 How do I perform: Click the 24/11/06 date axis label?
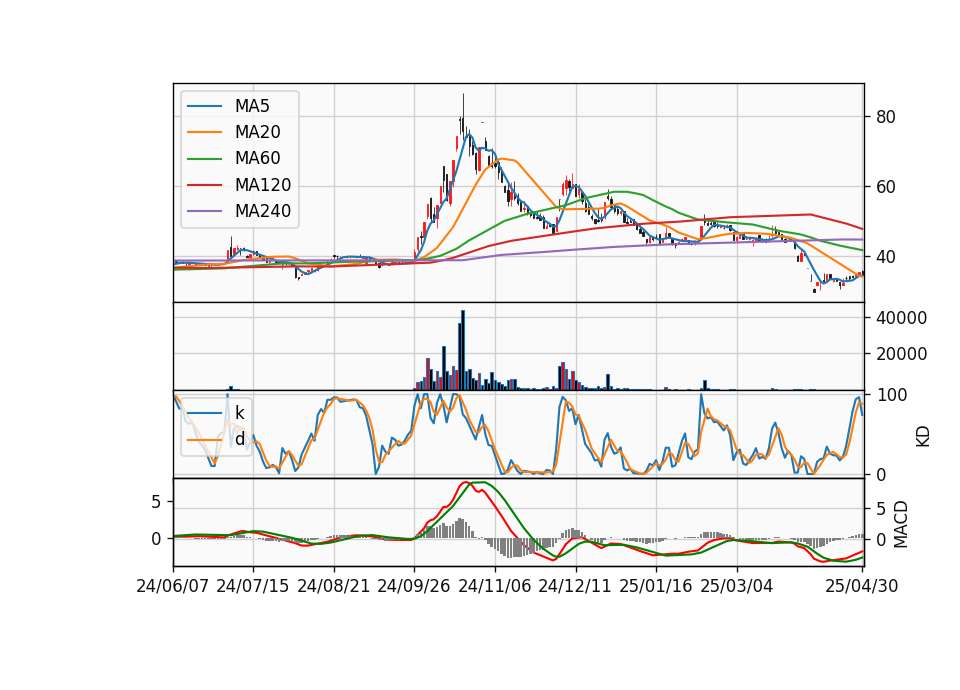coord(495,586)
